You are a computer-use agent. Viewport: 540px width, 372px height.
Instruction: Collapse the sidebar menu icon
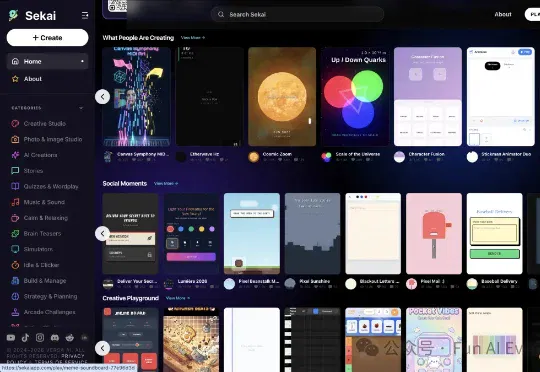(x=85, y=15)
